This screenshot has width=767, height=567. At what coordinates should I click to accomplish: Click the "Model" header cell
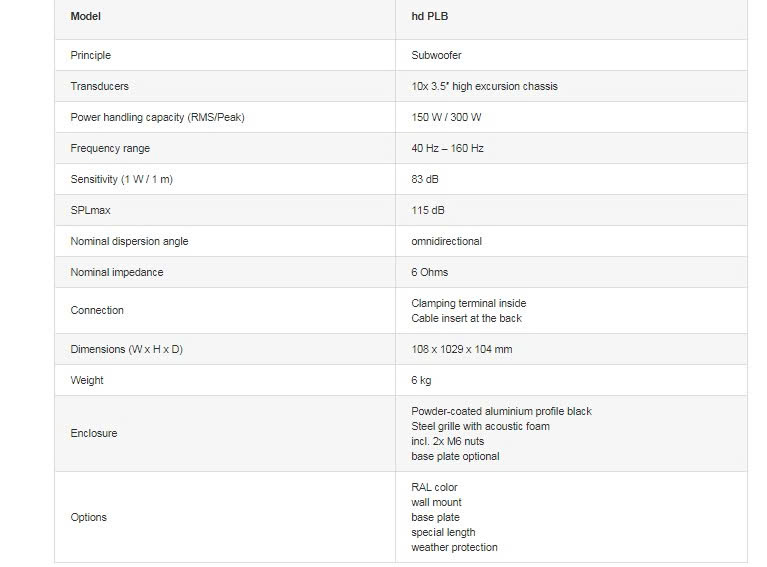tap(86, 17)
